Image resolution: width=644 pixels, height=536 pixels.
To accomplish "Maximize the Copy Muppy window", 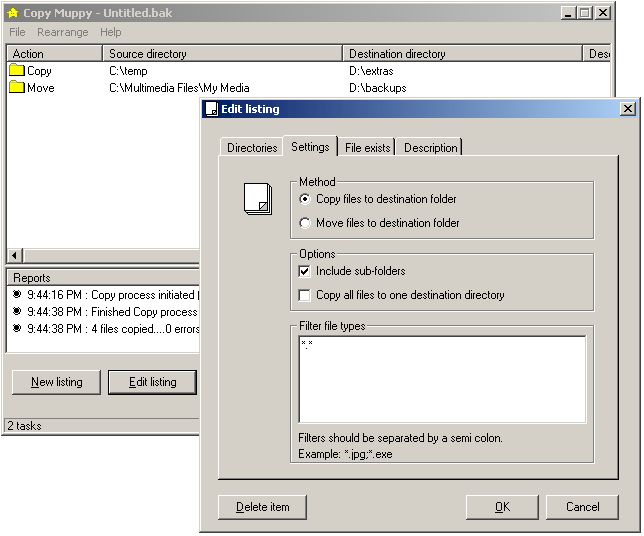I will [584, 13].
